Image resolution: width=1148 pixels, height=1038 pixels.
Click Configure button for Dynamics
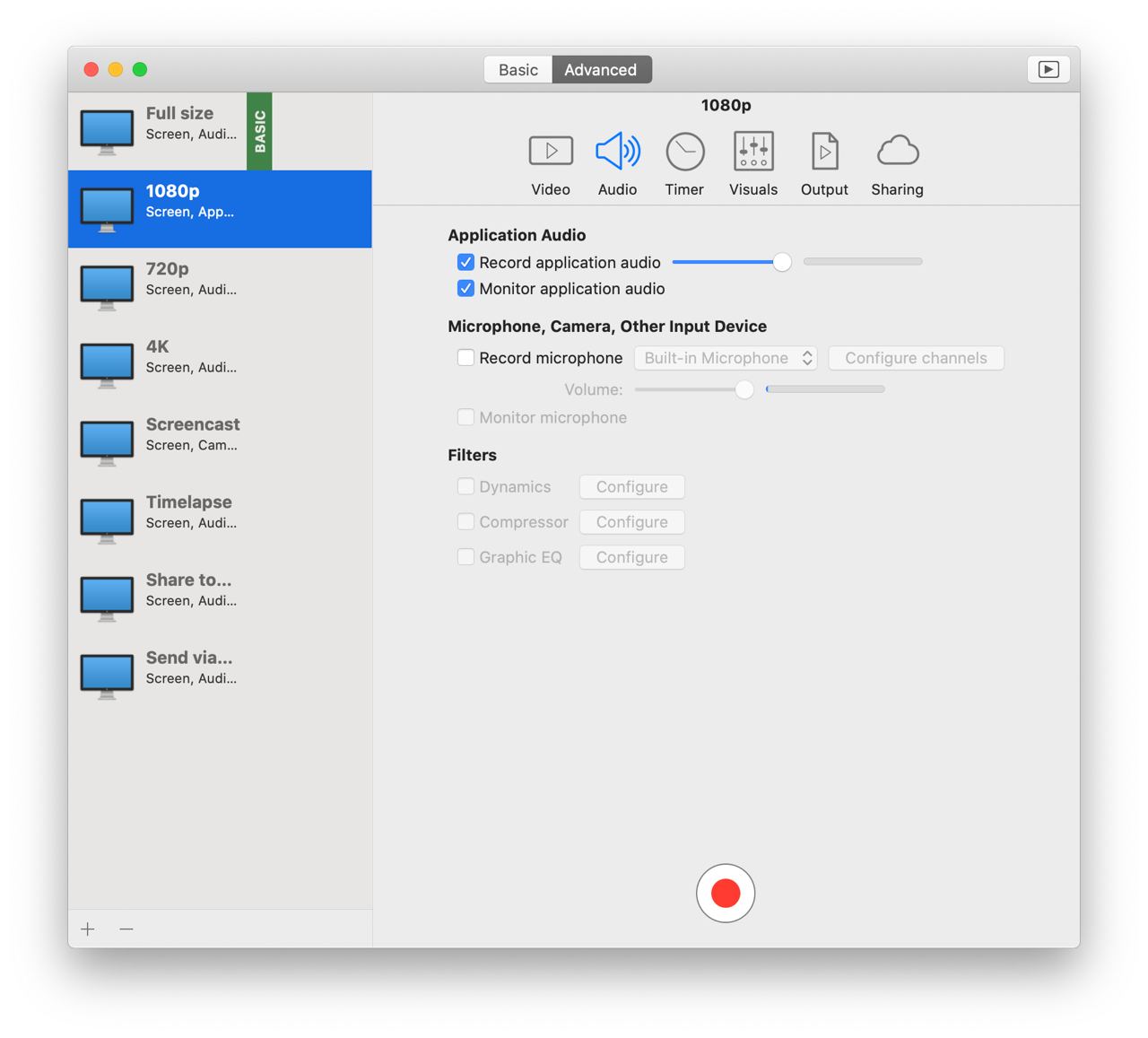pyautogui.click(x=632, y=486)
